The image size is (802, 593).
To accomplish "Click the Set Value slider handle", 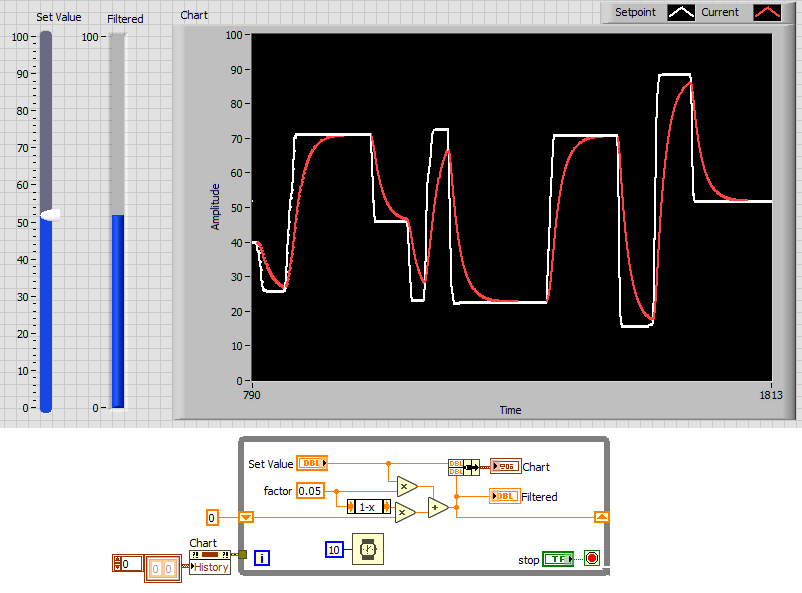I will coord(50,214).
